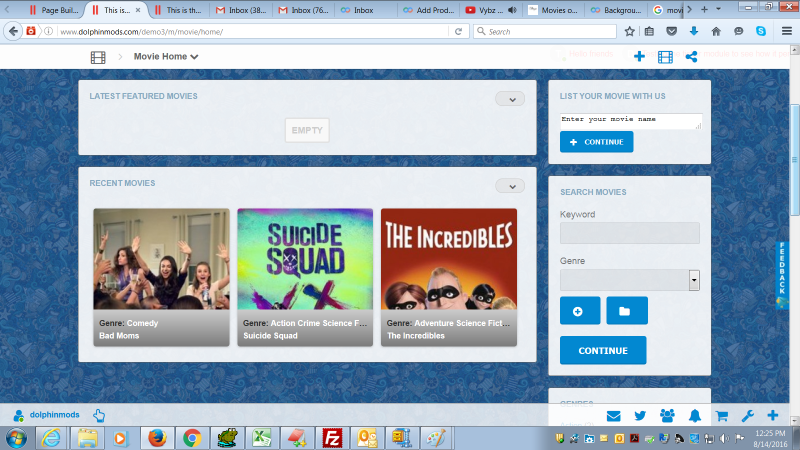Click the Suicide Squad title link
Viewport: 800px width, 450px height.
point(270,336)
